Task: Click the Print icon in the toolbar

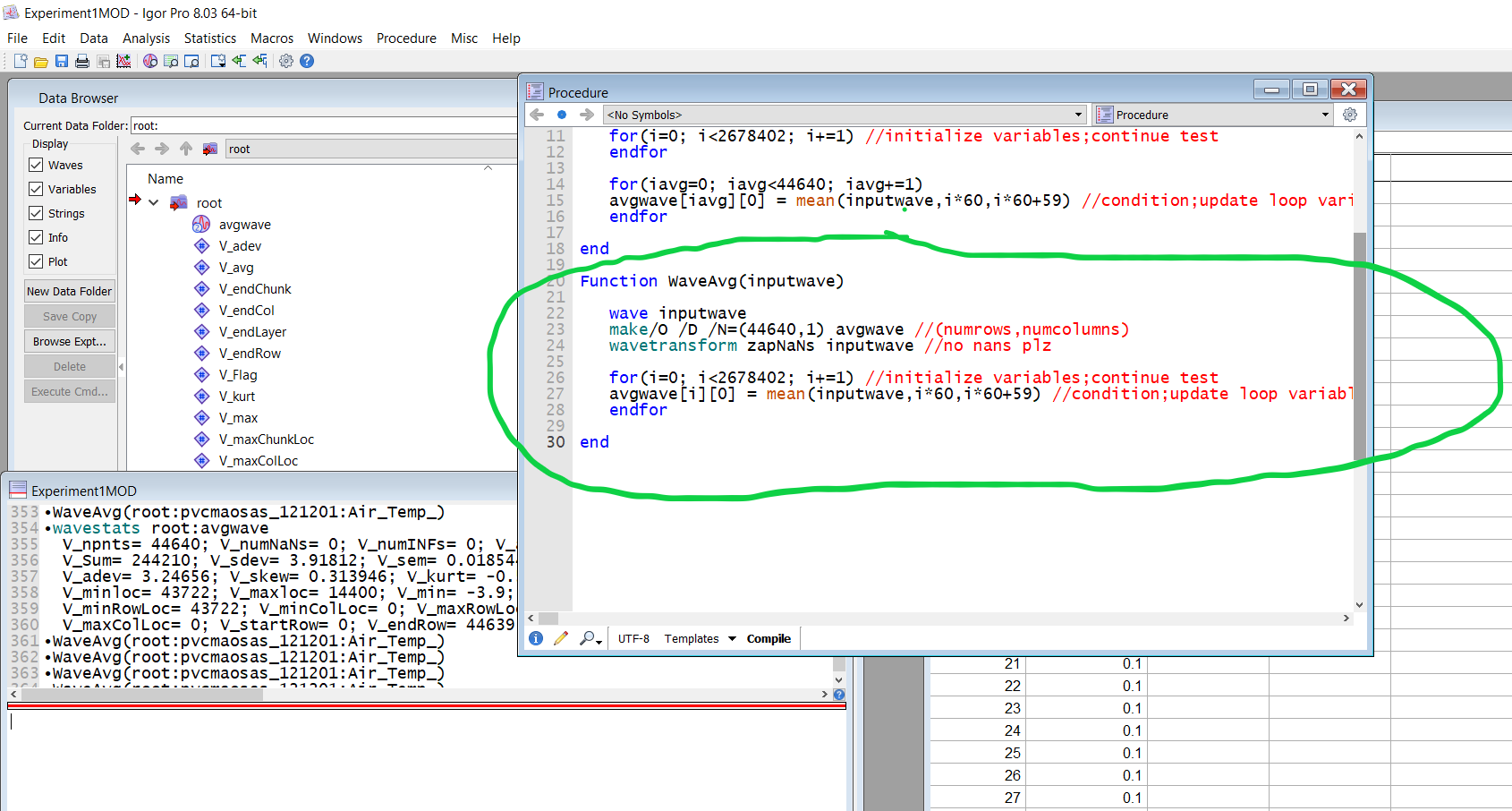Action: pos(81,60)
